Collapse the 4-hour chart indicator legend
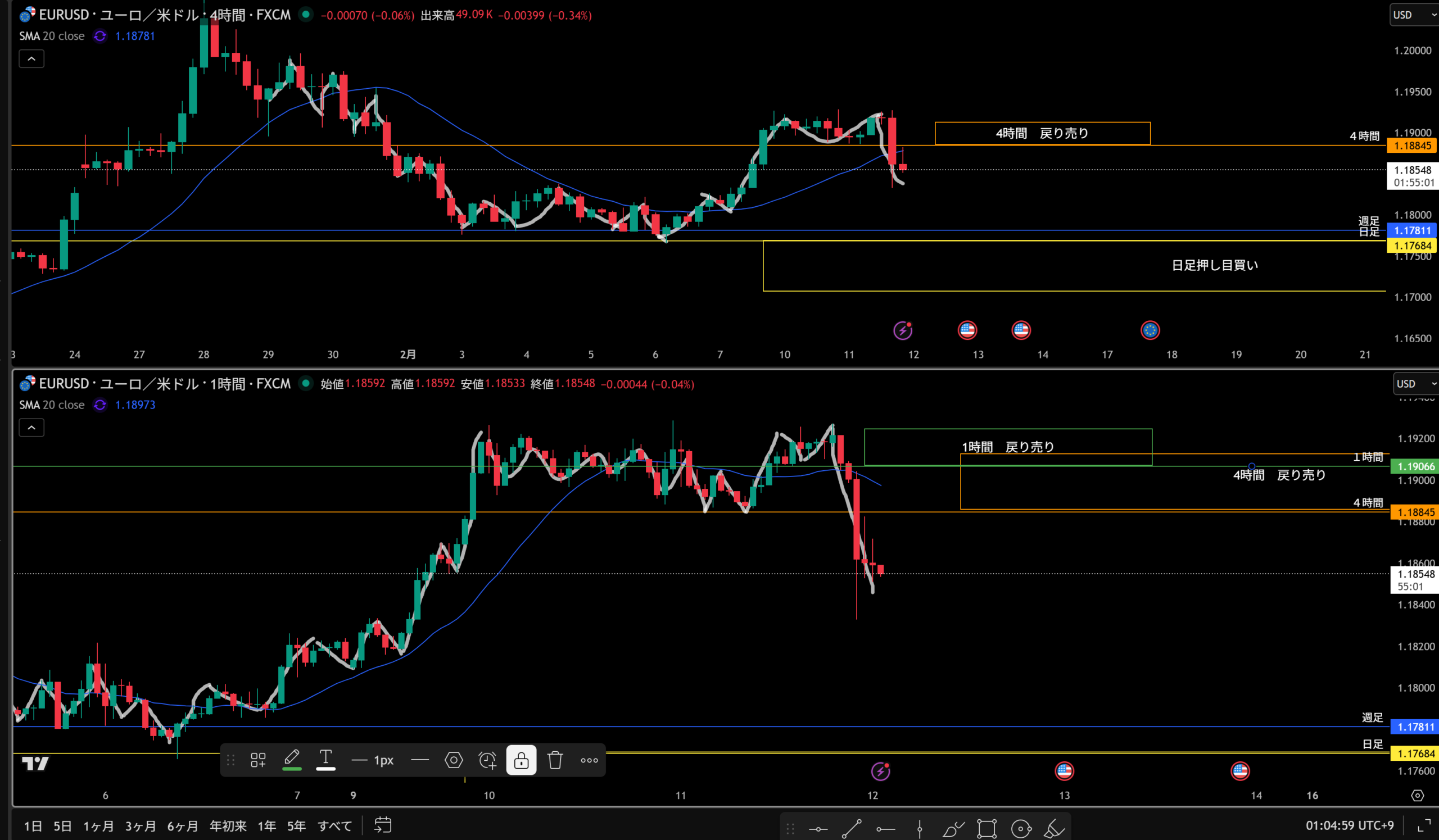Image resolution: width=1439 pixels, height=840 pixels. click(31, 59)
